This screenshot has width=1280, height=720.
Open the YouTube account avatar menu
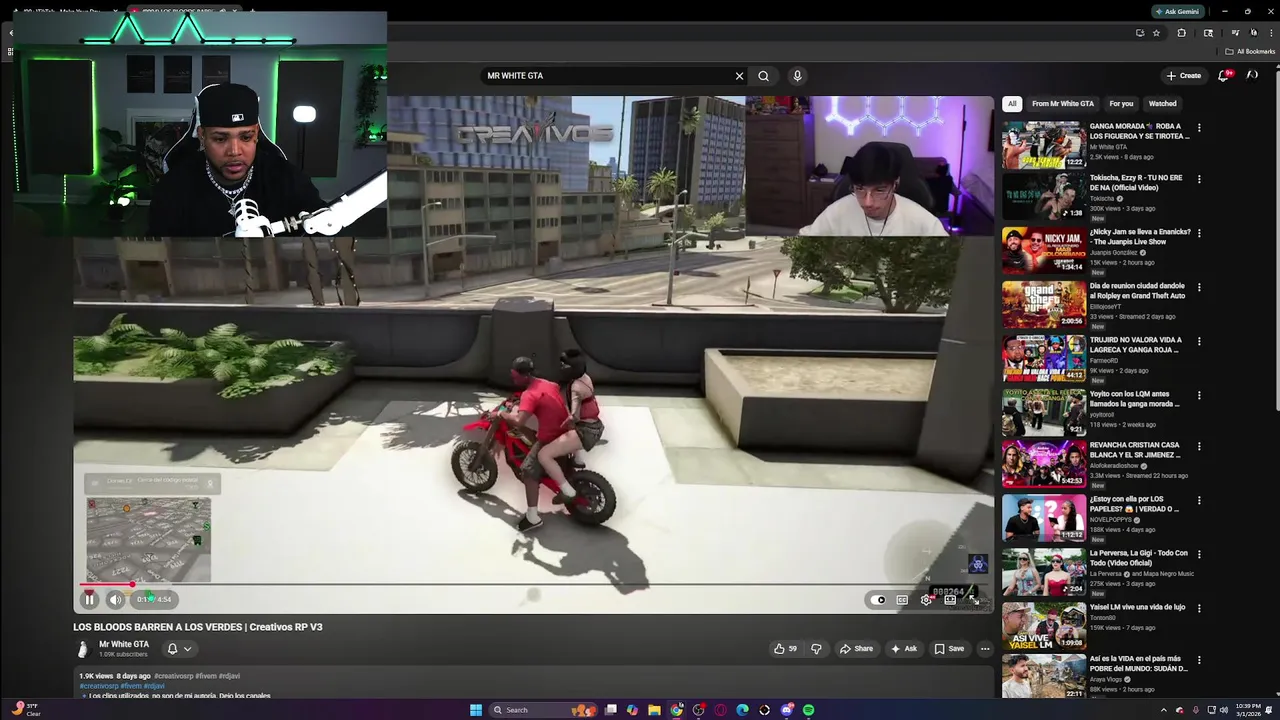point(1252,75)
